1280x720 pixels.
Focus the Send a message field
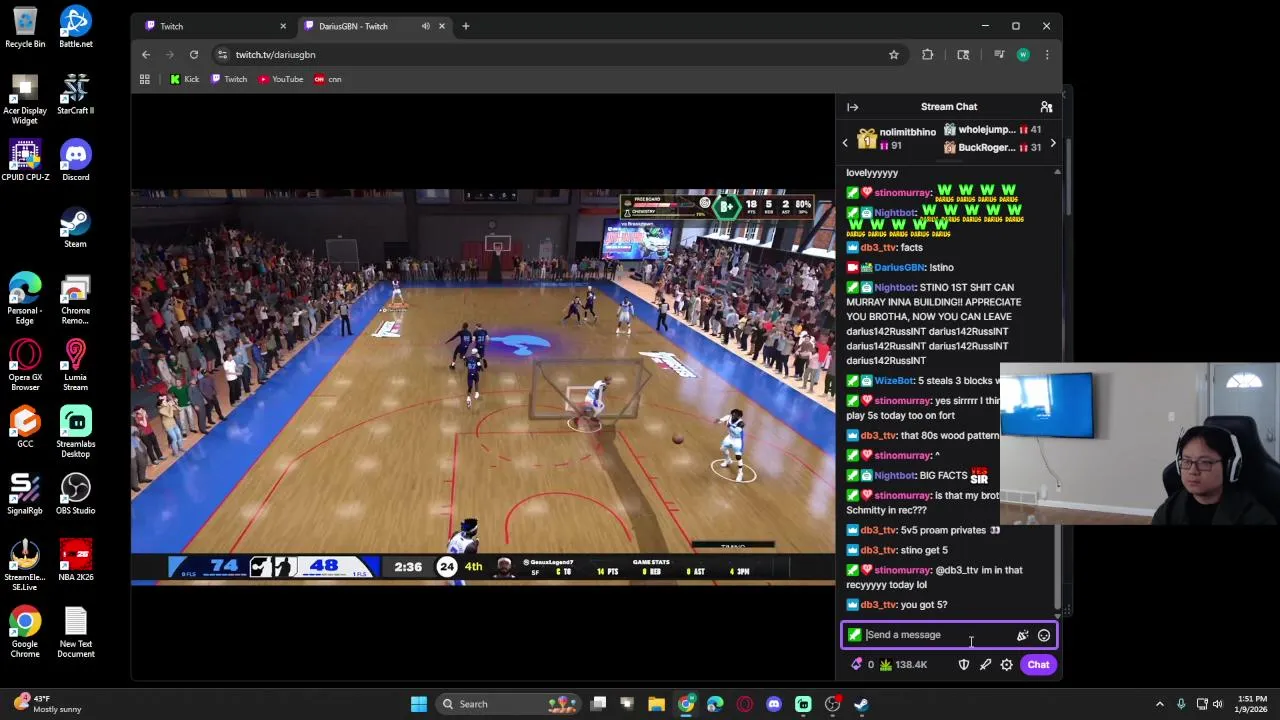coord(949,635)
